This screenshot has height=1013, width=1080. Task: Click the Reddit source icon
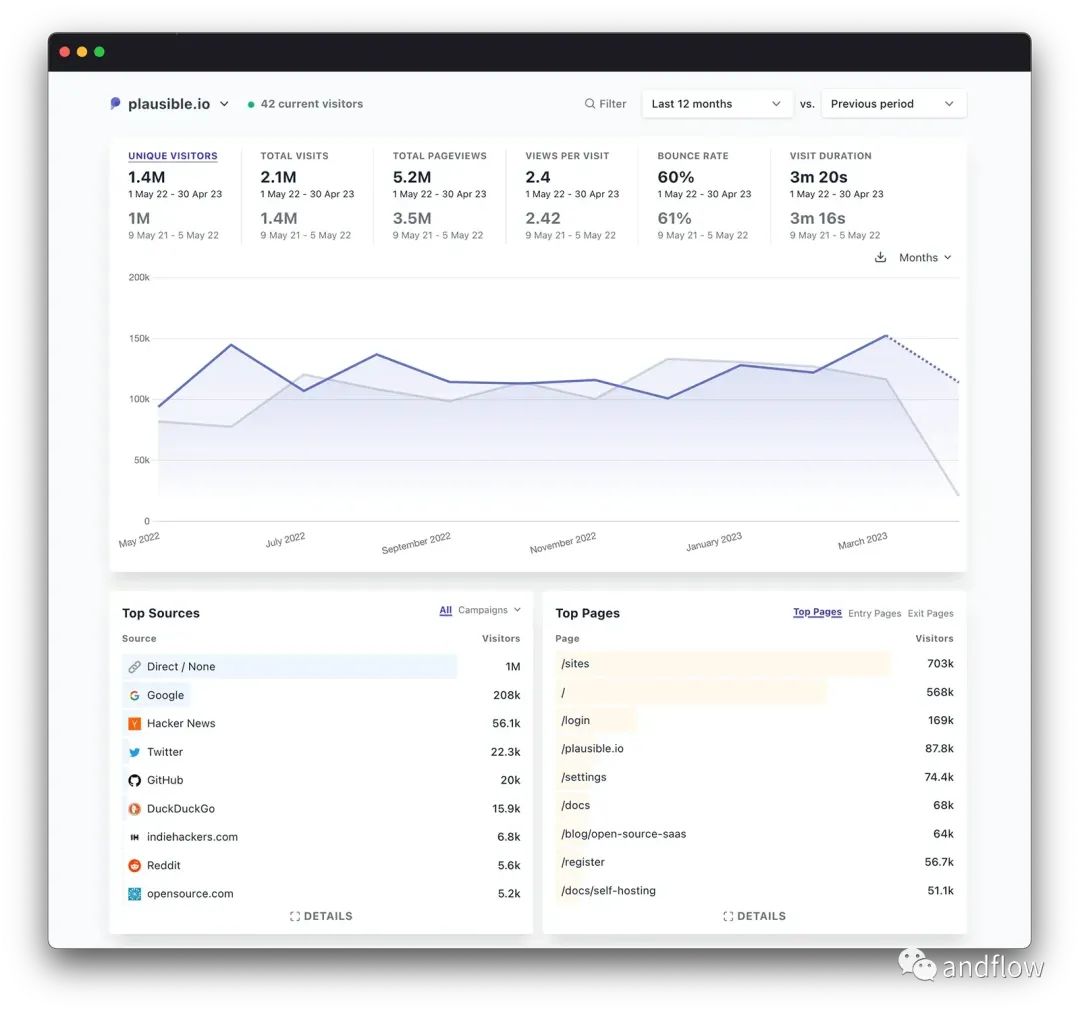click(134, 866)
